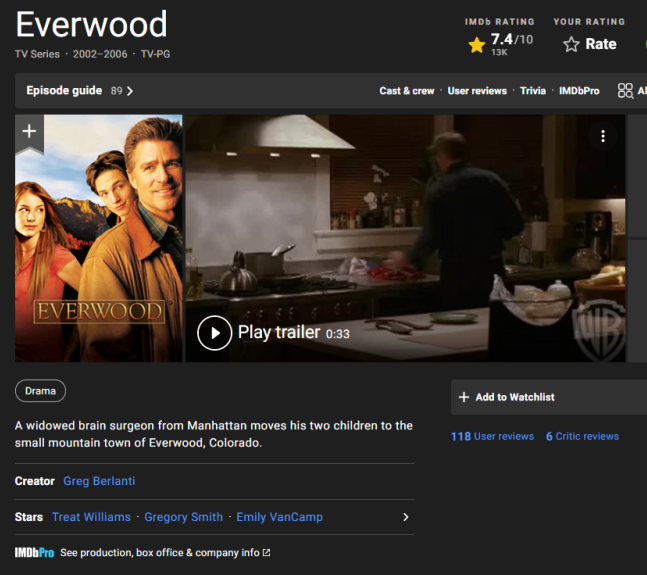Click See production, box office & company info

(160, 552)
